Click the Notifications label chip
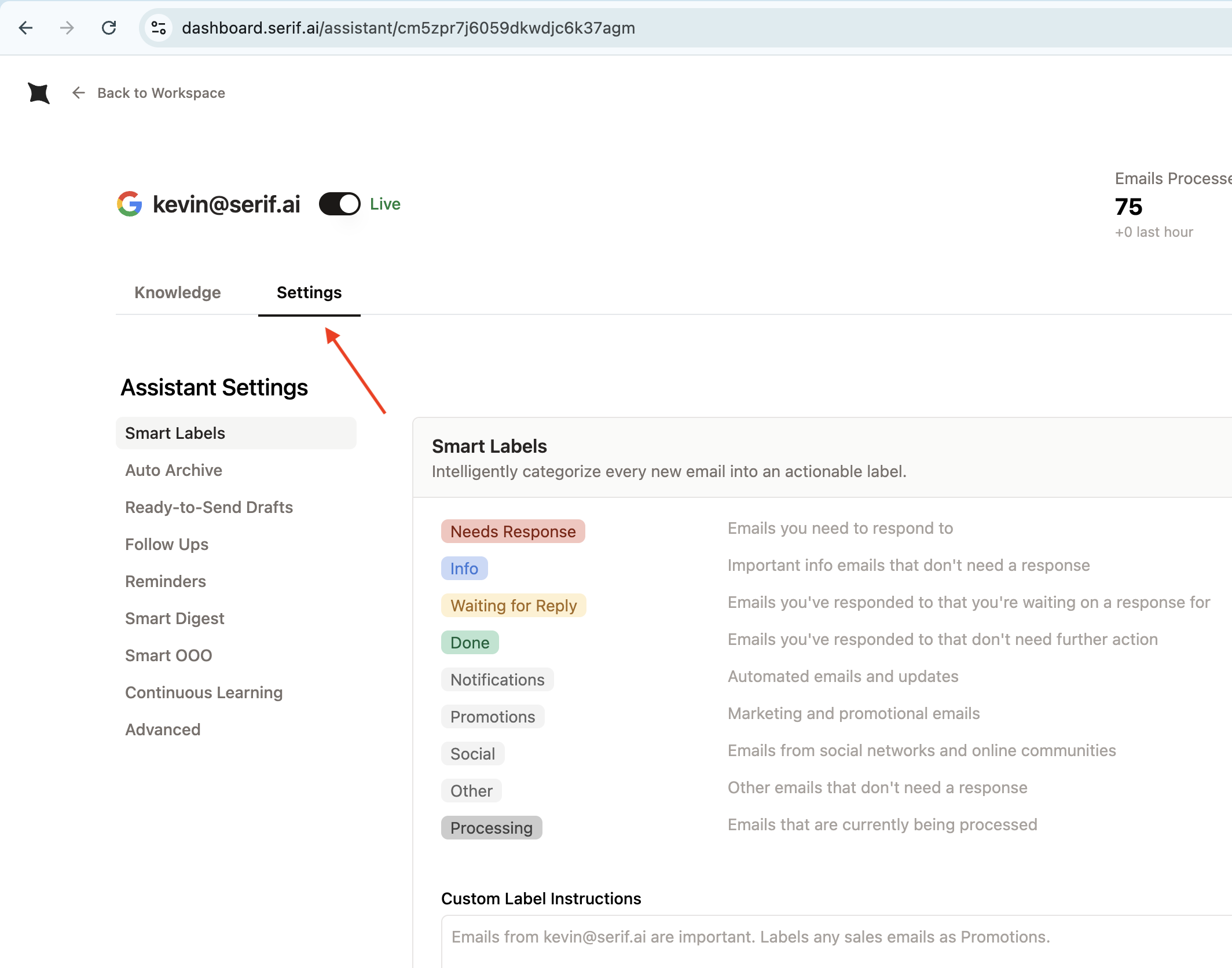1232x968 pixels. pos(497,680)
